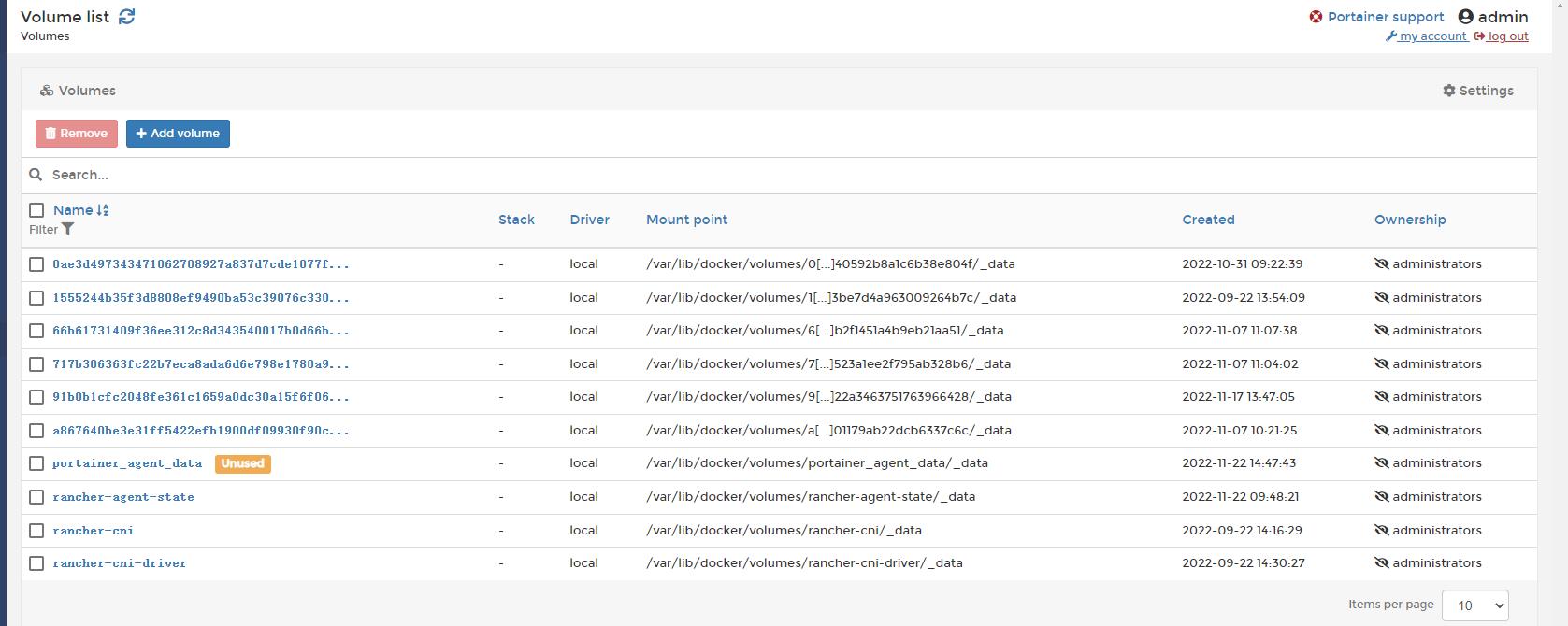
Task: Sort by Created column header
Action: (1208, 220)
